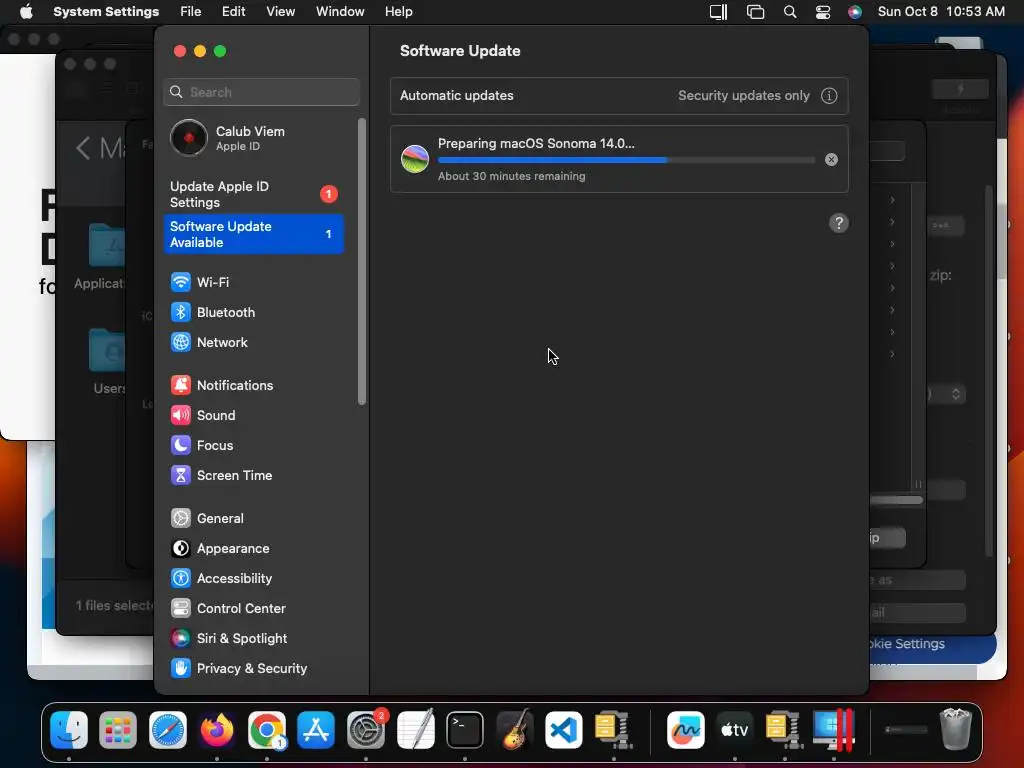Open Freeform from the Dock
The image size is (1024, 768).
[x=686, y=729]
